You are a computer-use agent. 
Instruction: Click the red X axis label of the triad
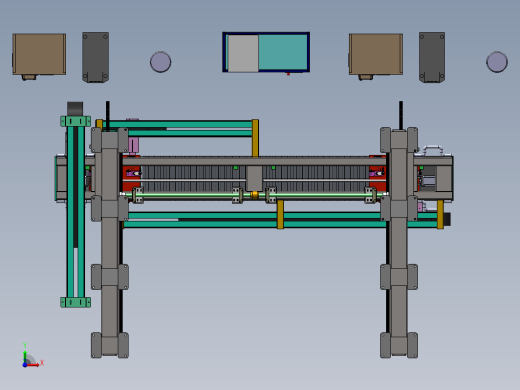(42, 363)
